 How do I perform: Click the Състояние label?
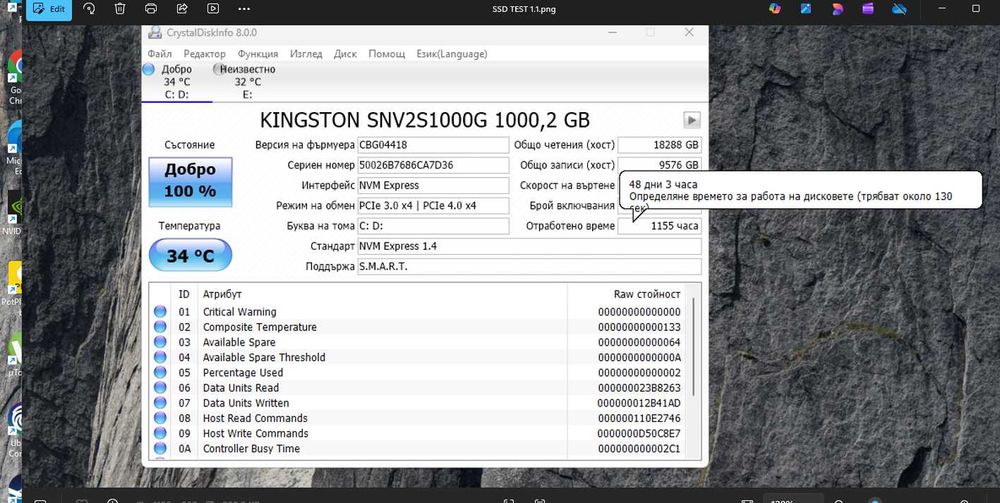tap(189, 145)
